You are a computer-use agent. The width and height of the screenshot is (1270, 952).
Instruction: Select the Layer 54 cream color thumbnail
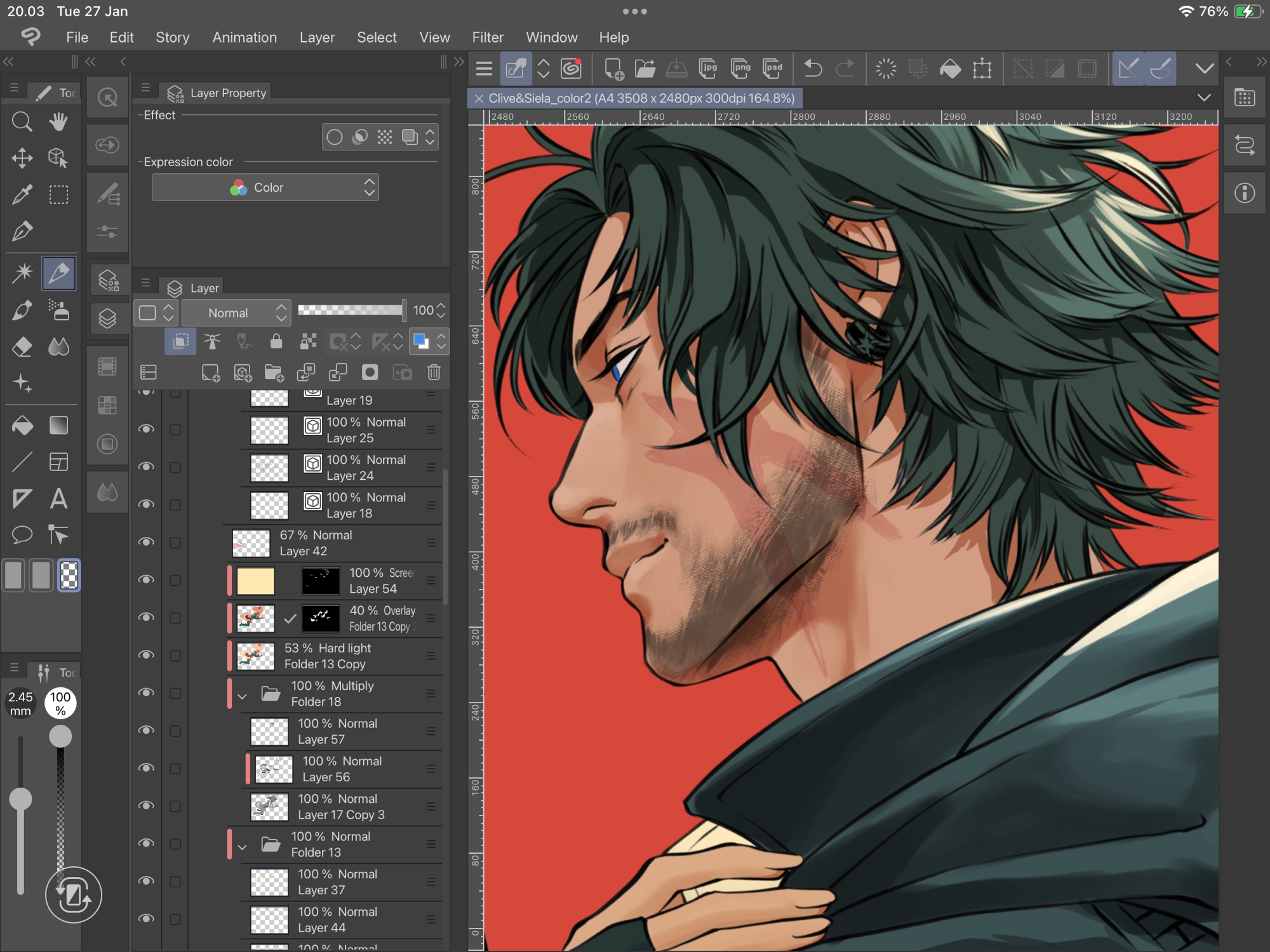tap(255, 580)
